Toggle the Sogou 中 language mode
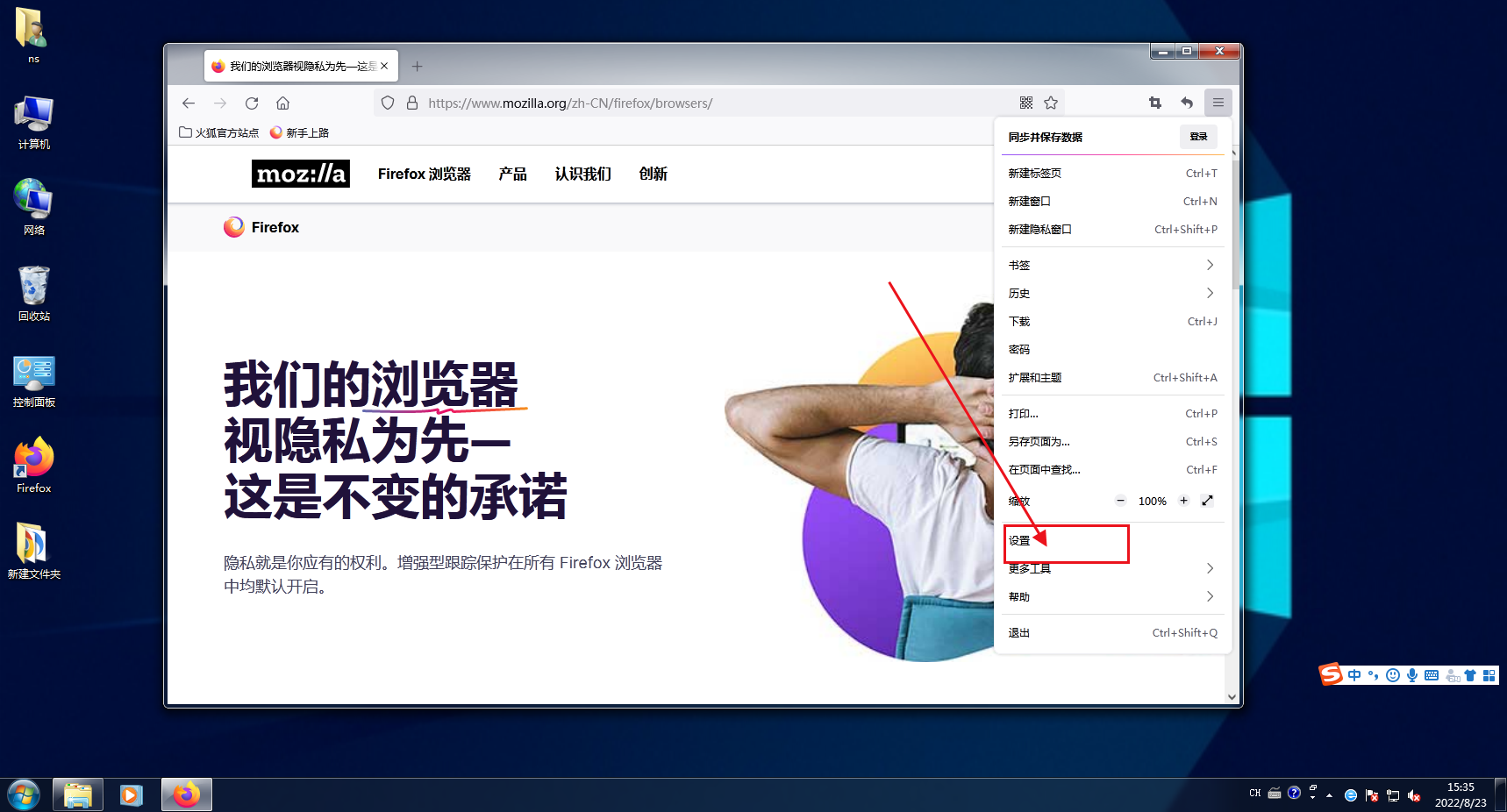The image size is (1507, 812). coord(1354,675)
